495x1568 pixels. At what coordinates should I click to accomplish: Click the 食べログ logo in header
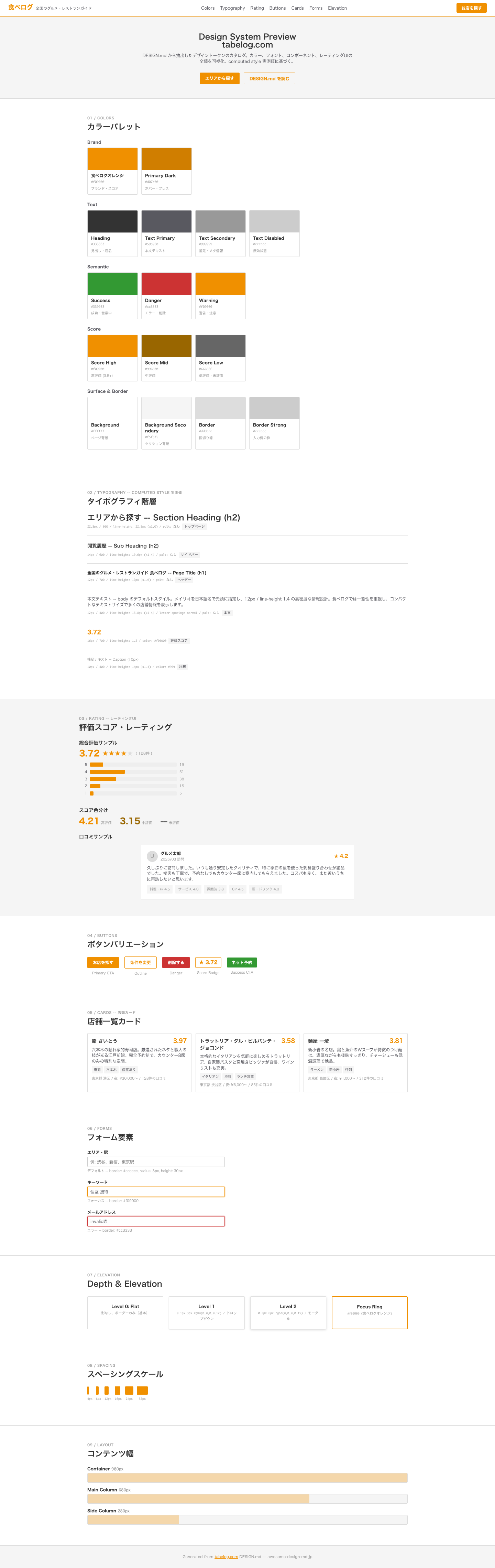[x=20, y=7]
